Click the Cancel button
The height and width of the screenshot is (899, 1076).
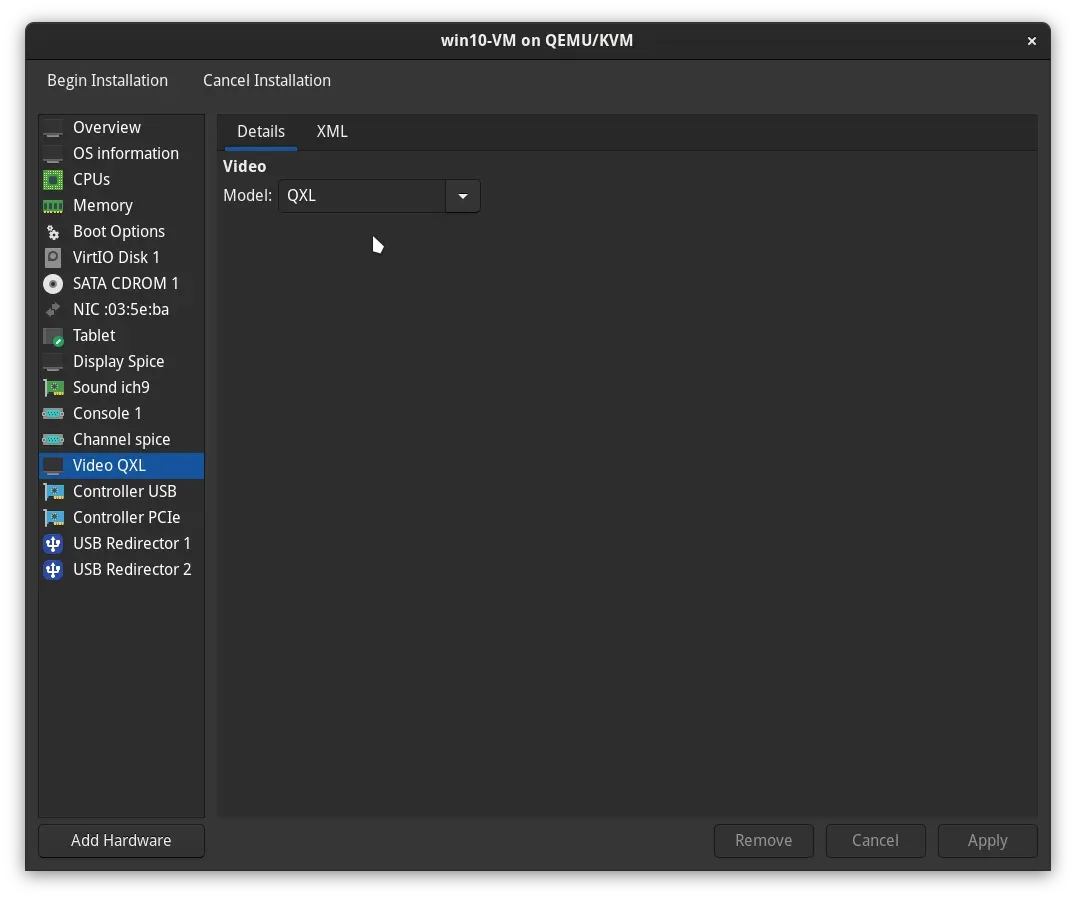(x=876, y=841)
